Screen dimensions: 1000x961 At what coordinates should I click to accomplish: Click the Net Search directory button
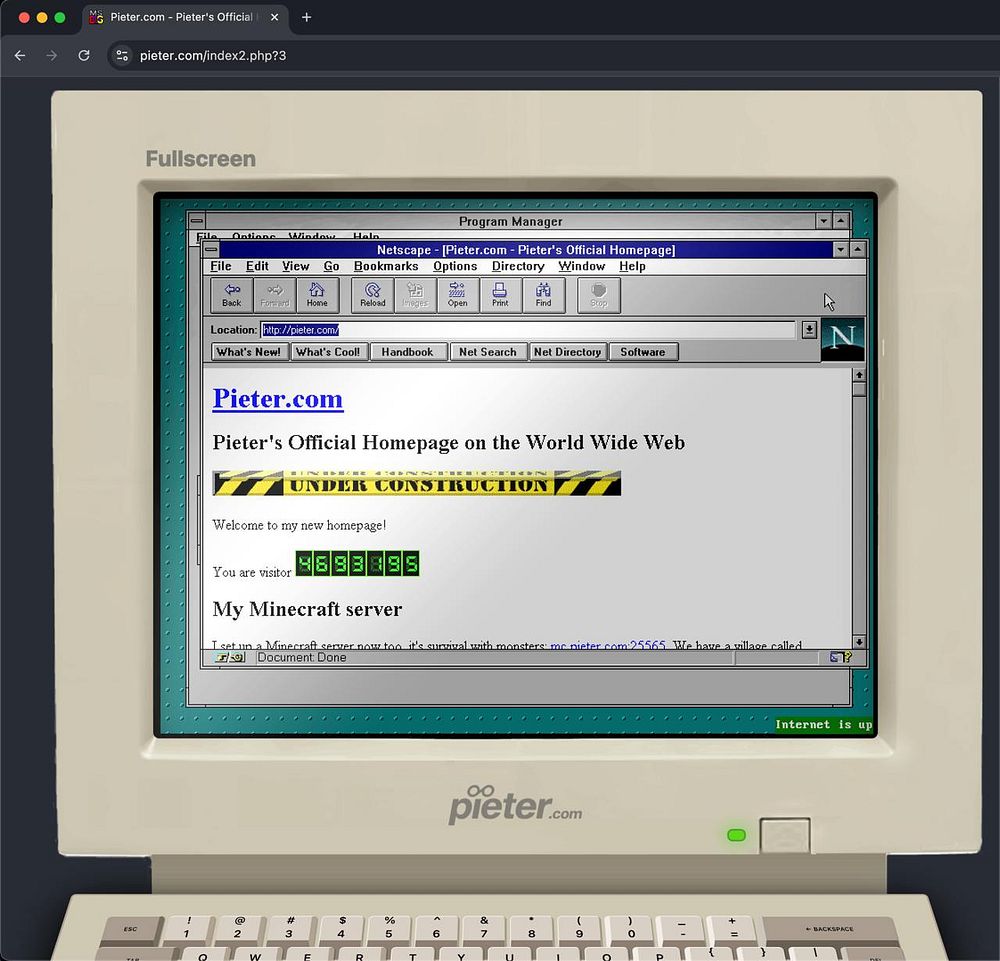pyautogui.click(x=488, y=352)
